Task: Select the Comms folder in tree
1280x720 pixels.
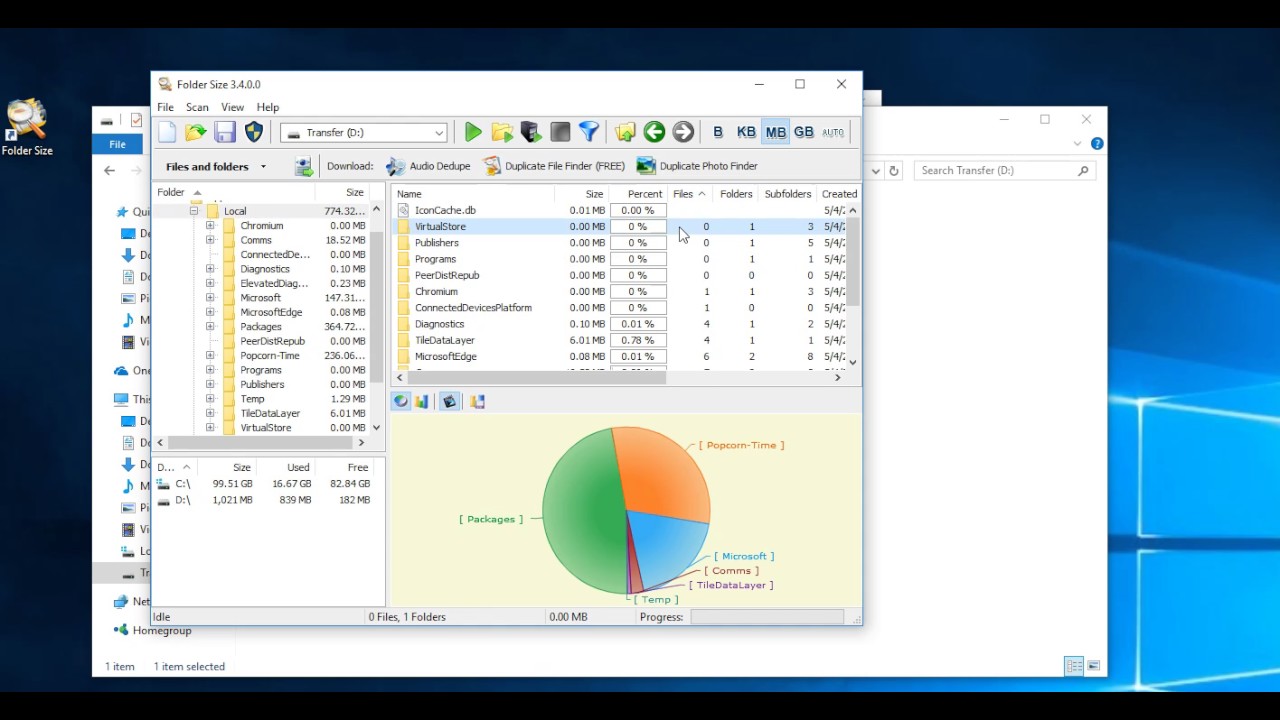Action: 256,240
